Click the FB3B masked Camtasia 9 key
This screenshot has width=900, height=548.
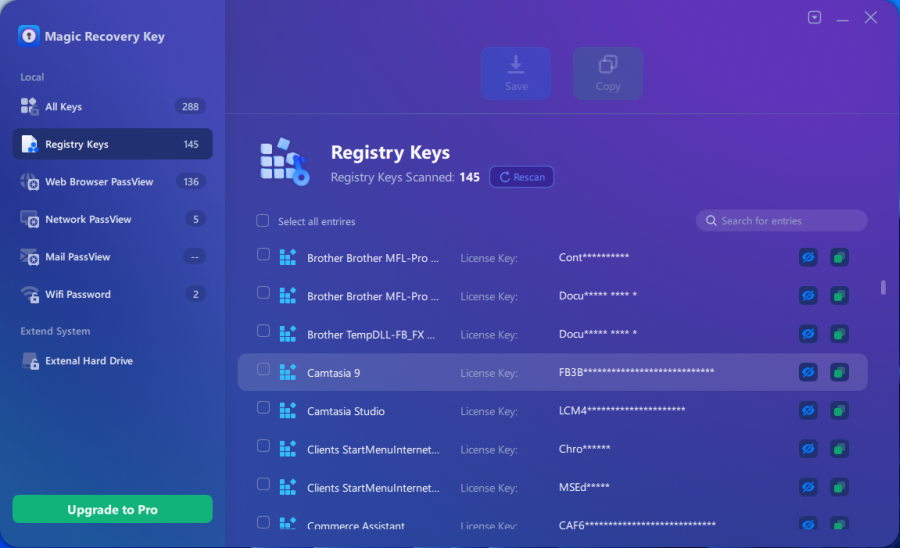(637, 372)
